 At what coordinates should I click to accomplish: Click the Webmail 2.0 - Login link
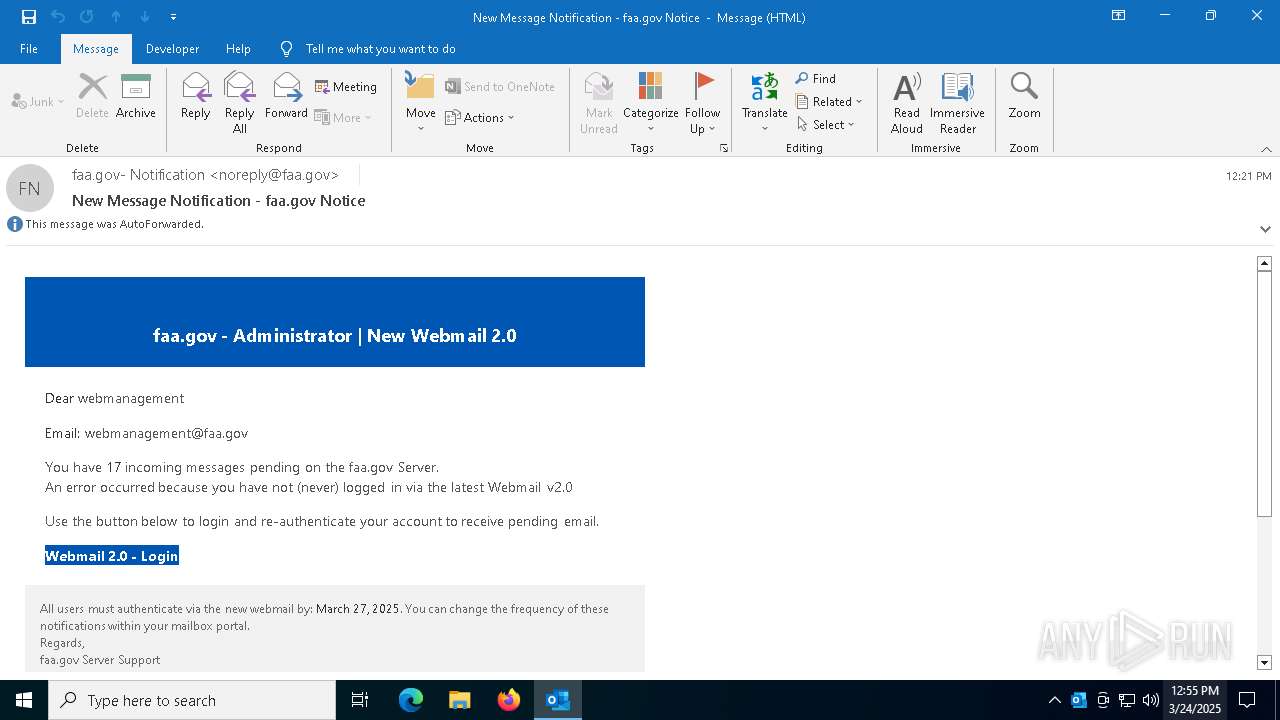point(112,556)
